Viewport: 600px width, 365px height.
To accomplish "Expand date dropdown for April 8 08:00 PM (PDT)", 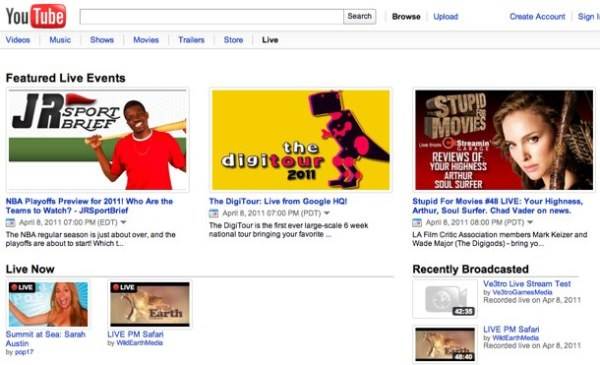I will tap(530, 222).
